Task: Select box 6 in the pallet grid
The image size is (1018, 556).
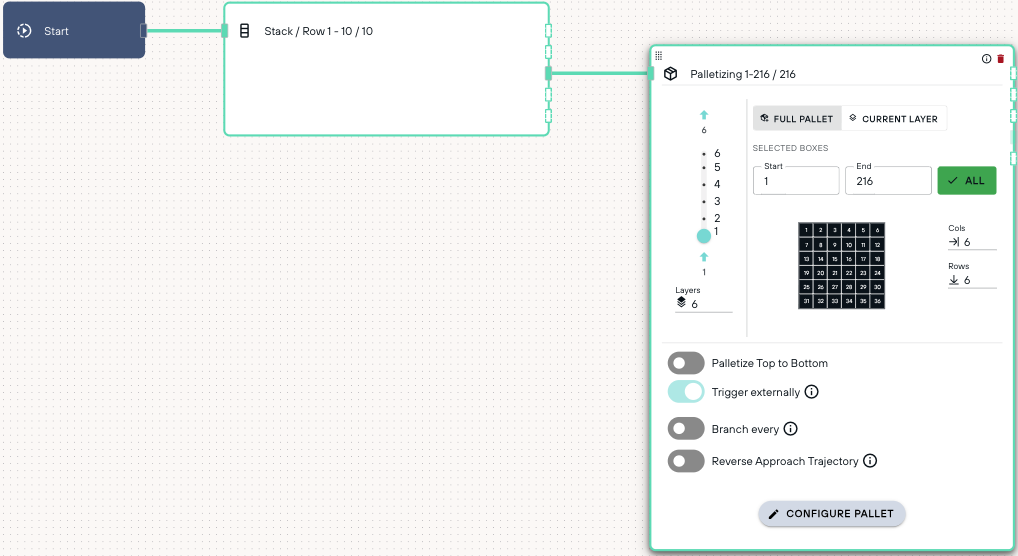Action: click(877, 230)
